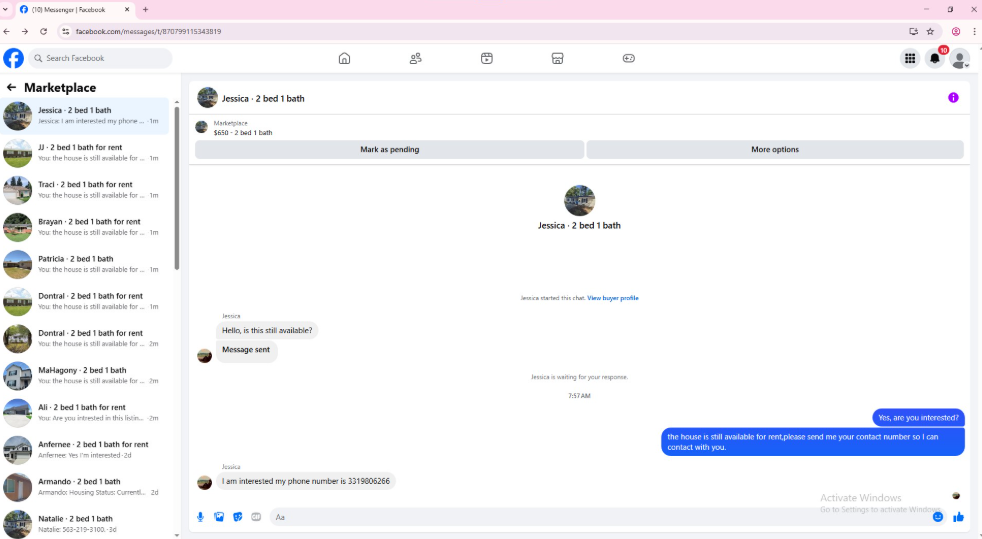Attach a photo using the image icon
Viewport: 982px width, 539px height.
pos(219,516)
